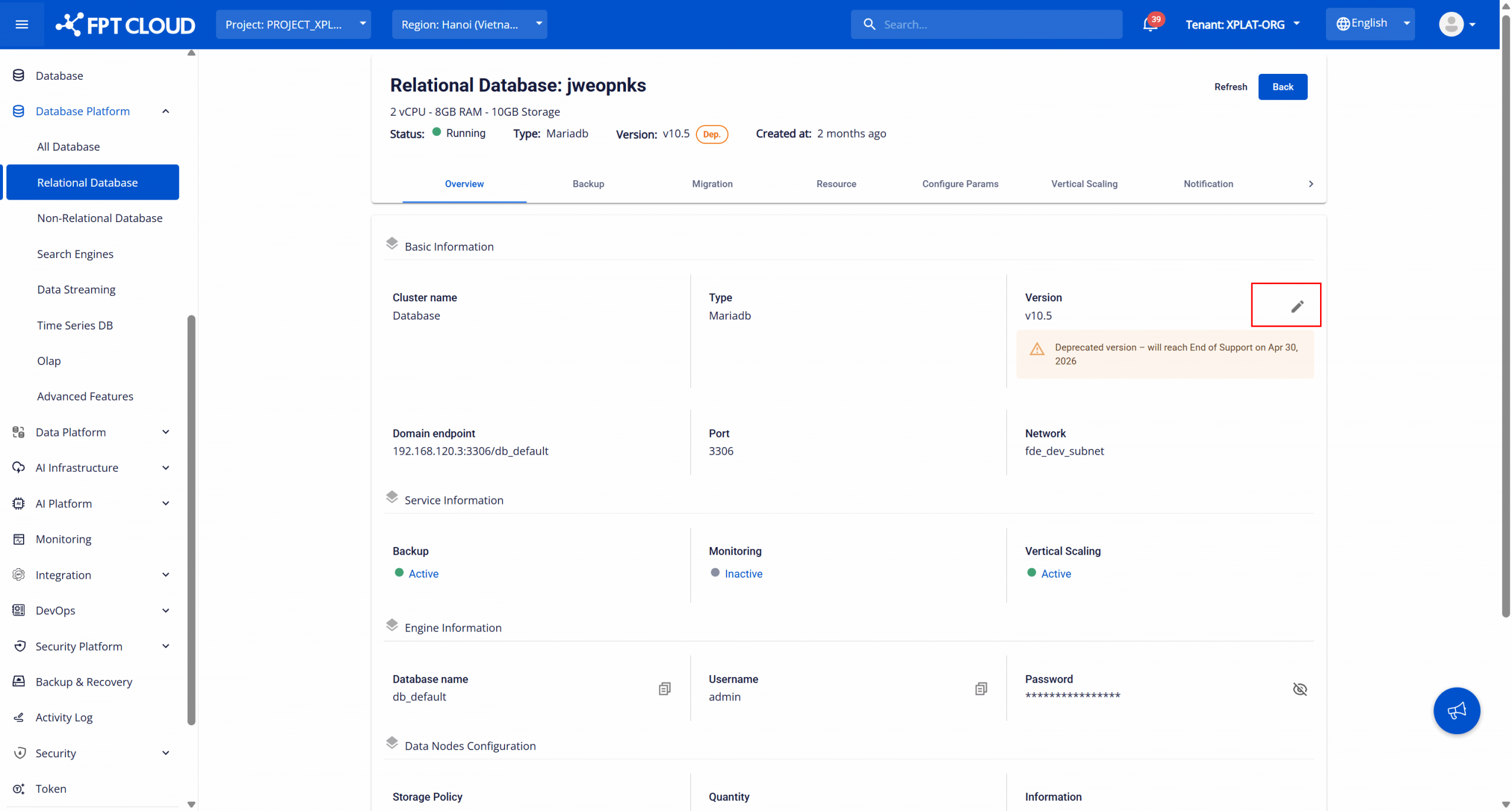The image size is (1512, 811).
Task: Click the Inactive monitoring status link
Action: 743,574
